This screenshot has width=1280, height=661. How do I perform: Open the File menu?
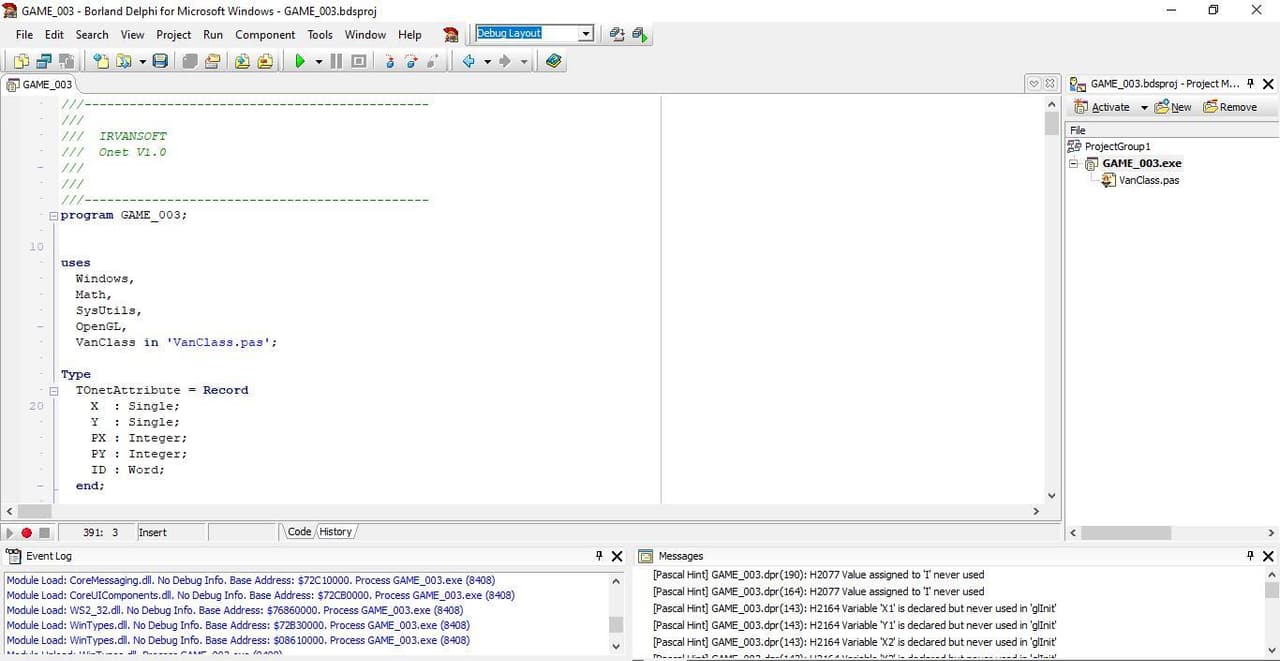point(24,34)
